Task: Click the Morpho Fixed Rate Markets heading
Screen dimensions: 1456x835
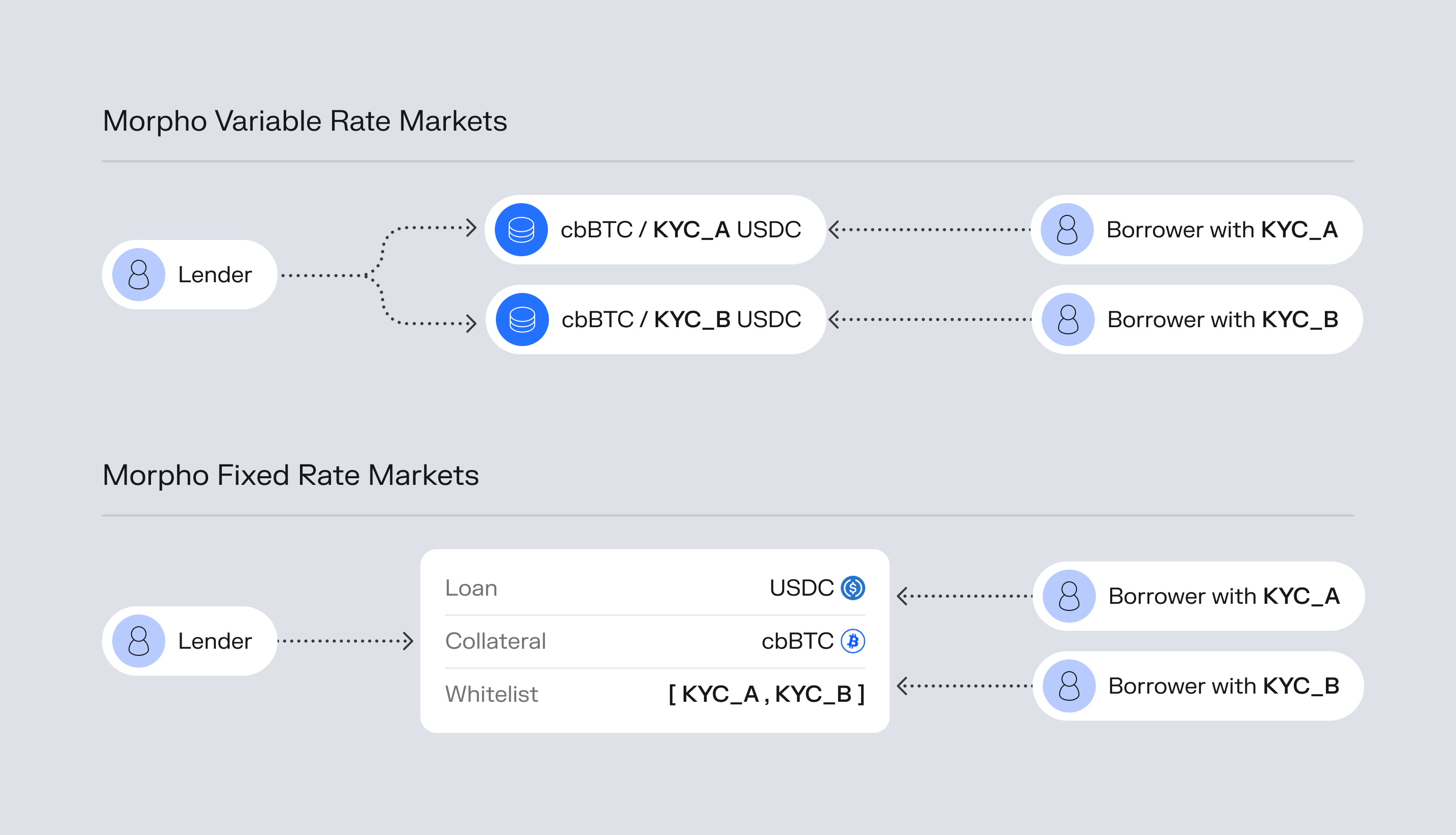Action: tap(291, 476)
